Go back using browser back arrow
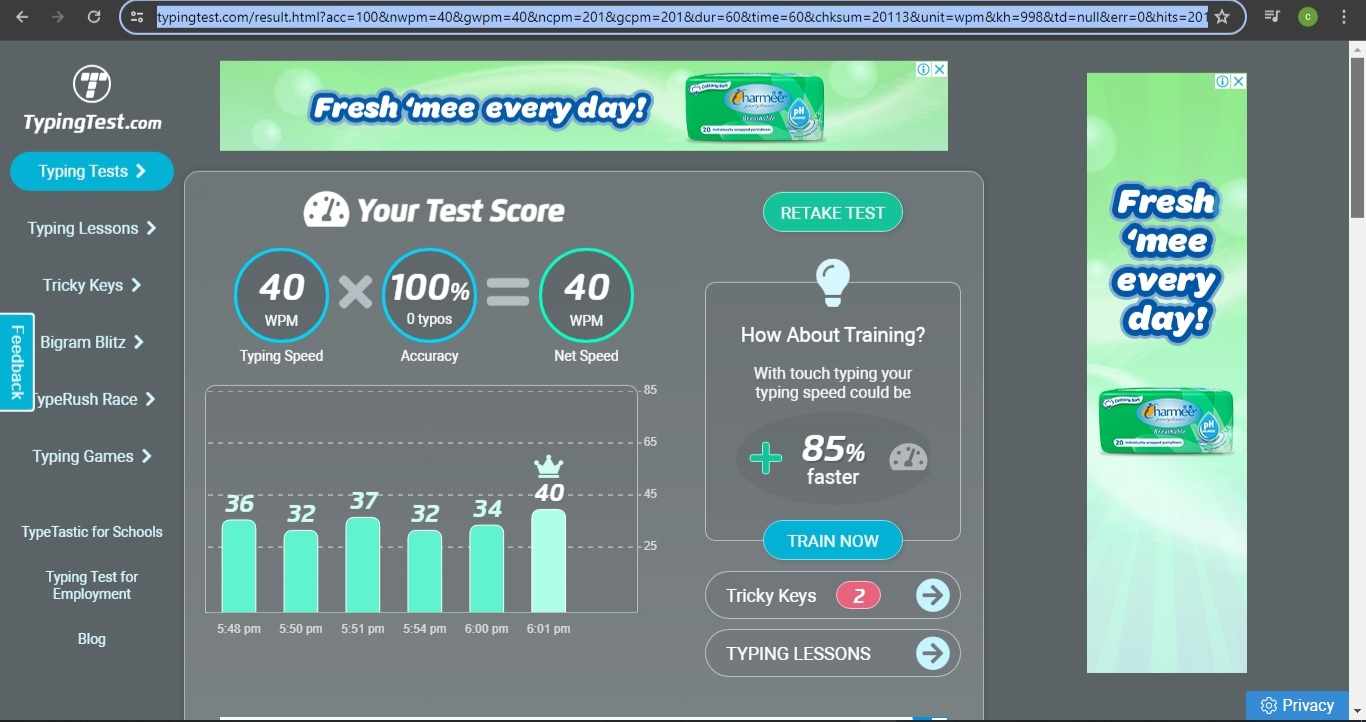This screenshot has width=1366, height=722. coord(22,17)
